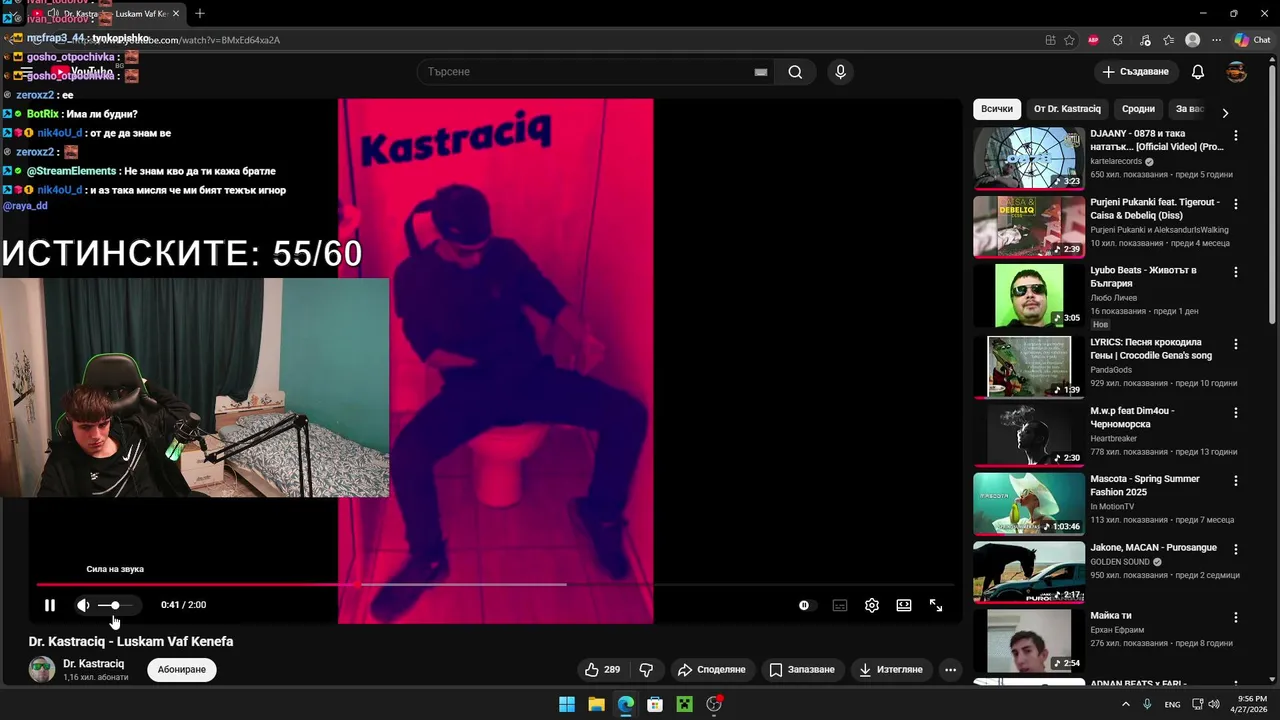Viewport: 1280px width, 720px height.
Task: Click the Създаване create button
Action: pos(1135,72)
